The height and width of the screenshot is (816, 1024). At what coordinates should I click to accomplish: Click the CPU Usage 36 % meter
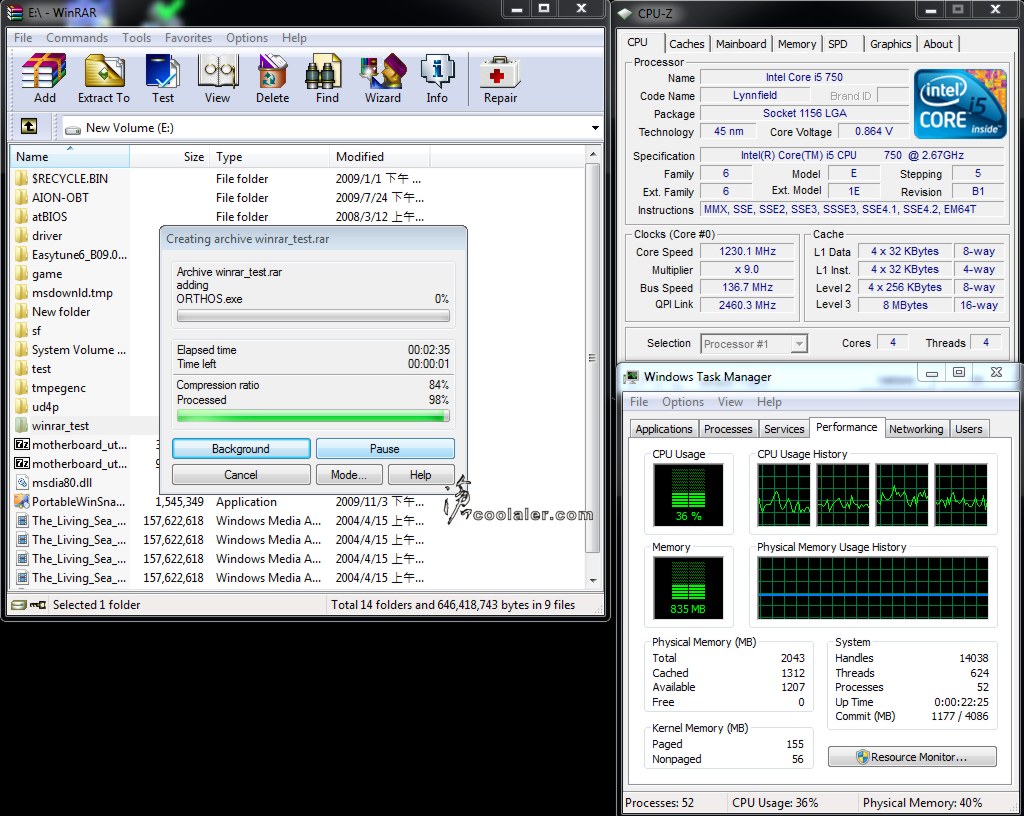pos(688,495)
